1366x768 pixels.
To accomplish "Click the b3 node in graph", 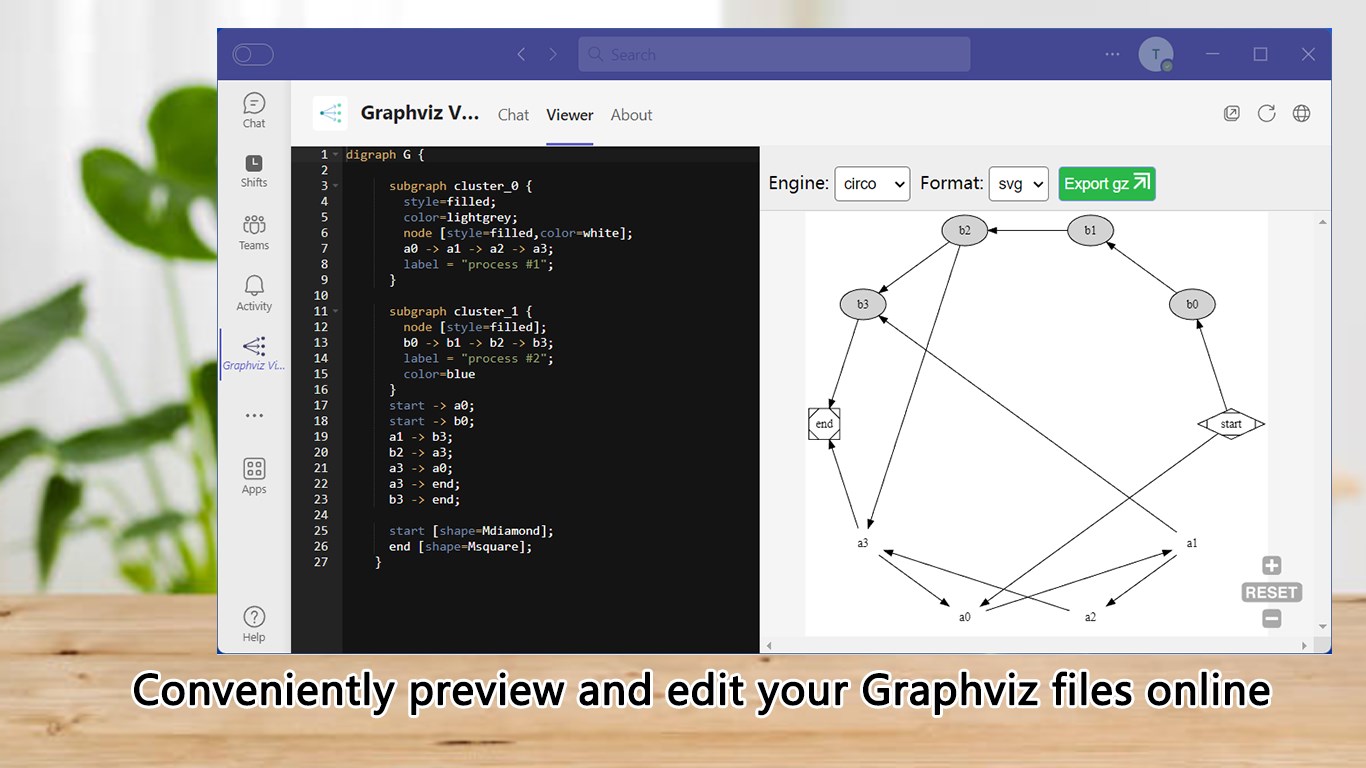I will 863,304.
